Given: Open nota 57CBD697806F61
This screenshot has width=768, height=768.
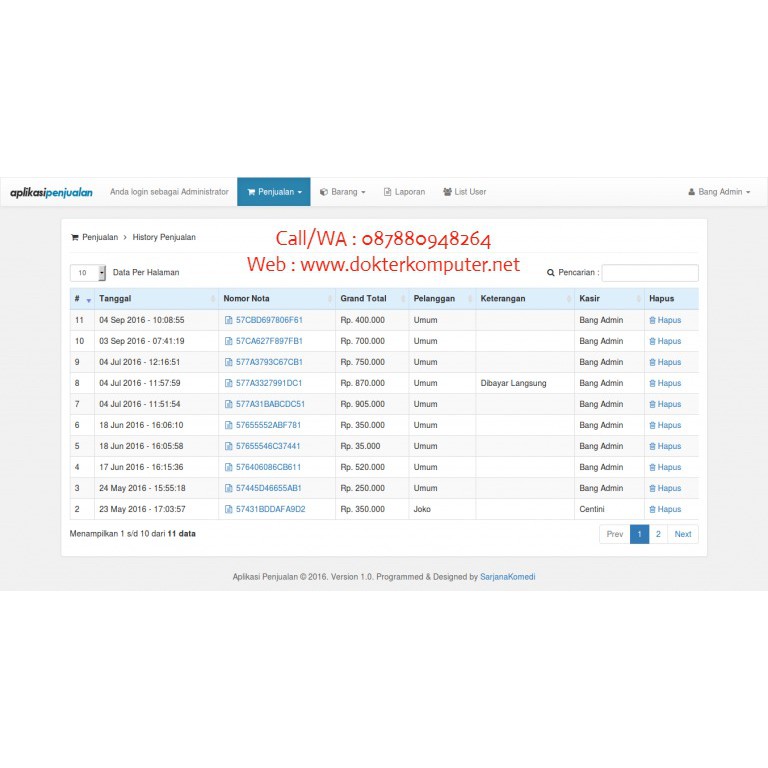Looking at the screenshot, I should click(x=269, y=320).
